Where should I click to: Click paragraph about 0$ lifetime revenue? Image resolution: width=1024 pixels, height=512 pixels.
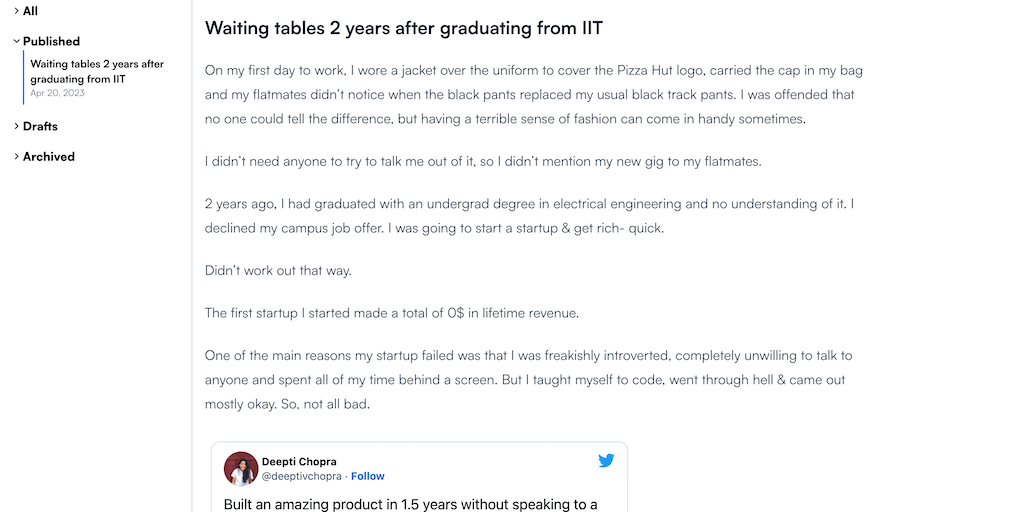click(392, 313)
